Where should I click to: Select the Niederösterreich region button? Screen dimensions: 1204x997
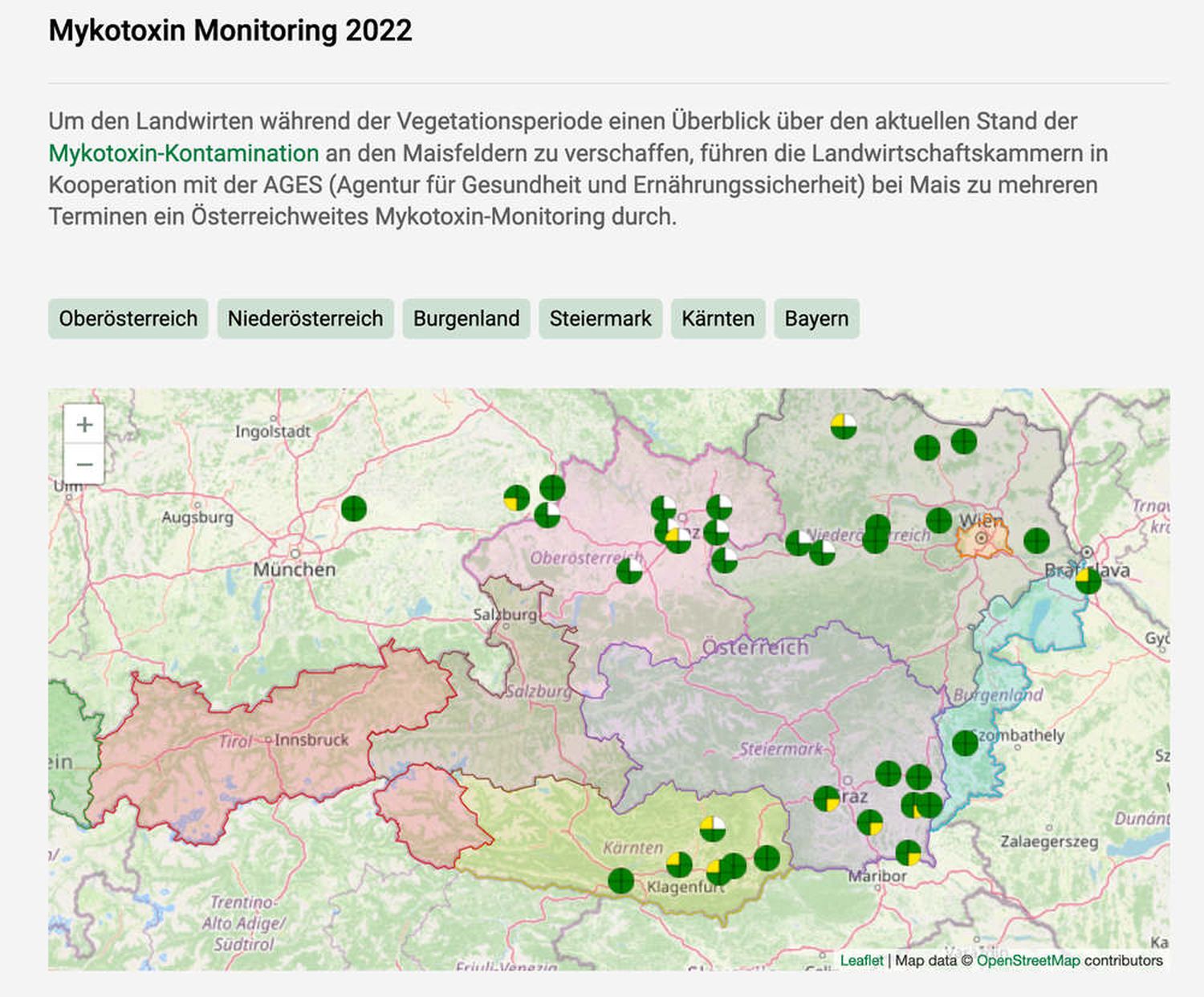(x=306, y=319)
